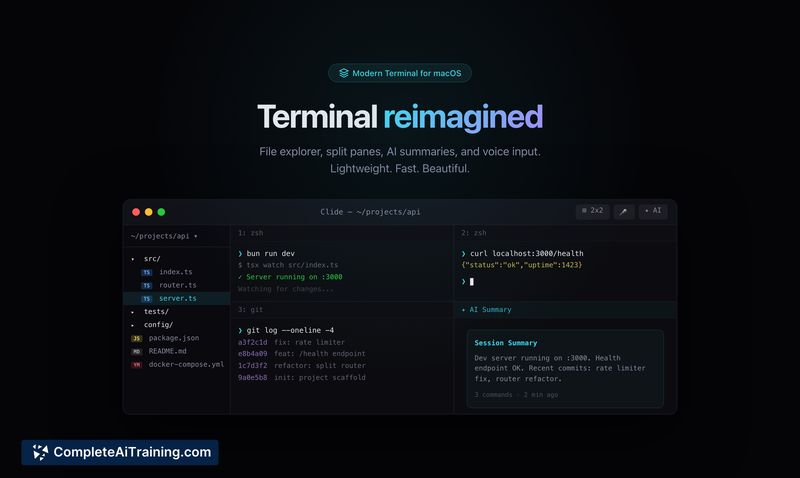This screenshot has height=478, width=800.
Task: Click commit hash 9a0e5b8
Action: pos(253,378)
